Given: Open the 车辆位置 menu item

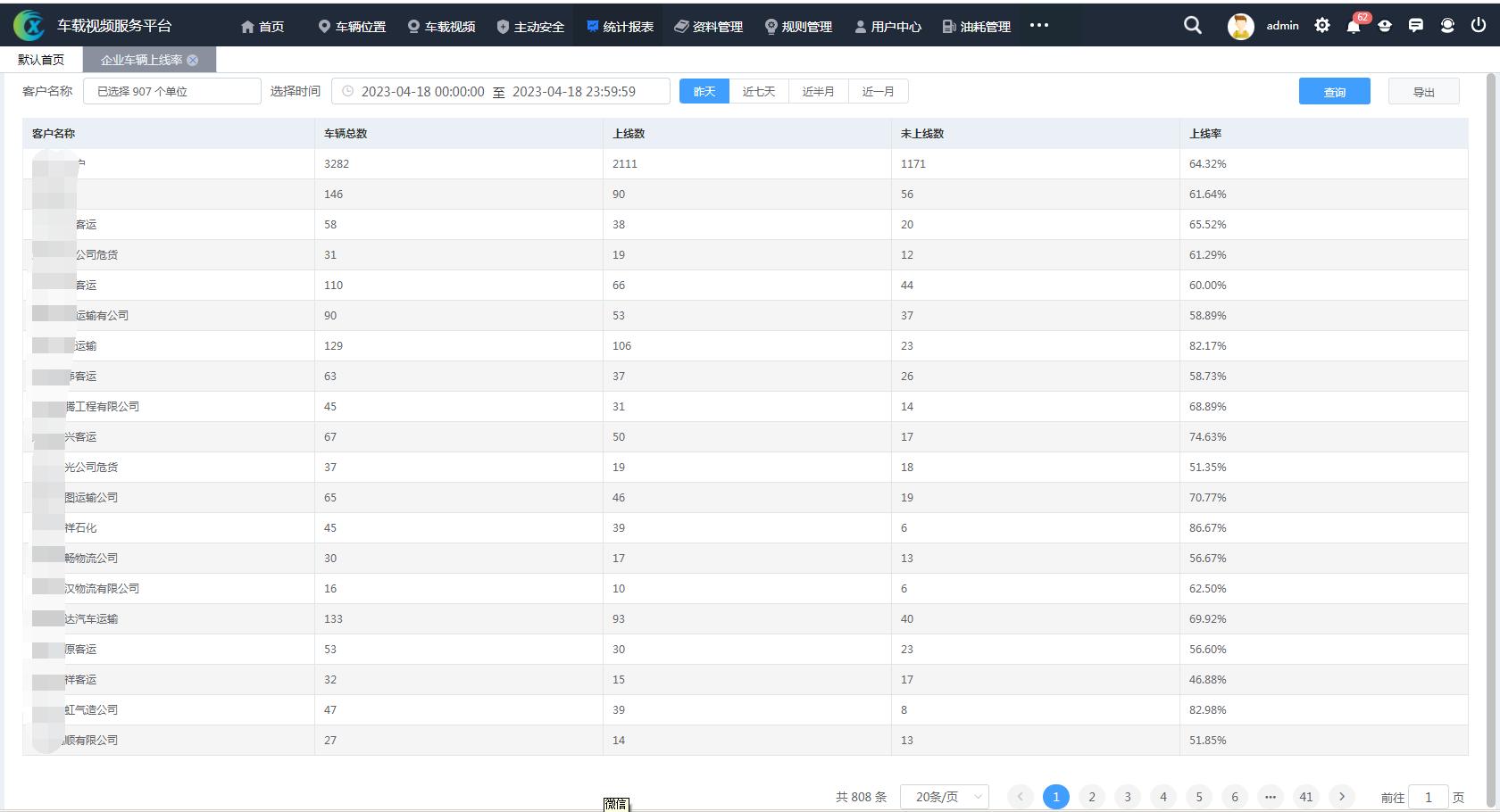Looking at the screenshot, I should point(352,27).
